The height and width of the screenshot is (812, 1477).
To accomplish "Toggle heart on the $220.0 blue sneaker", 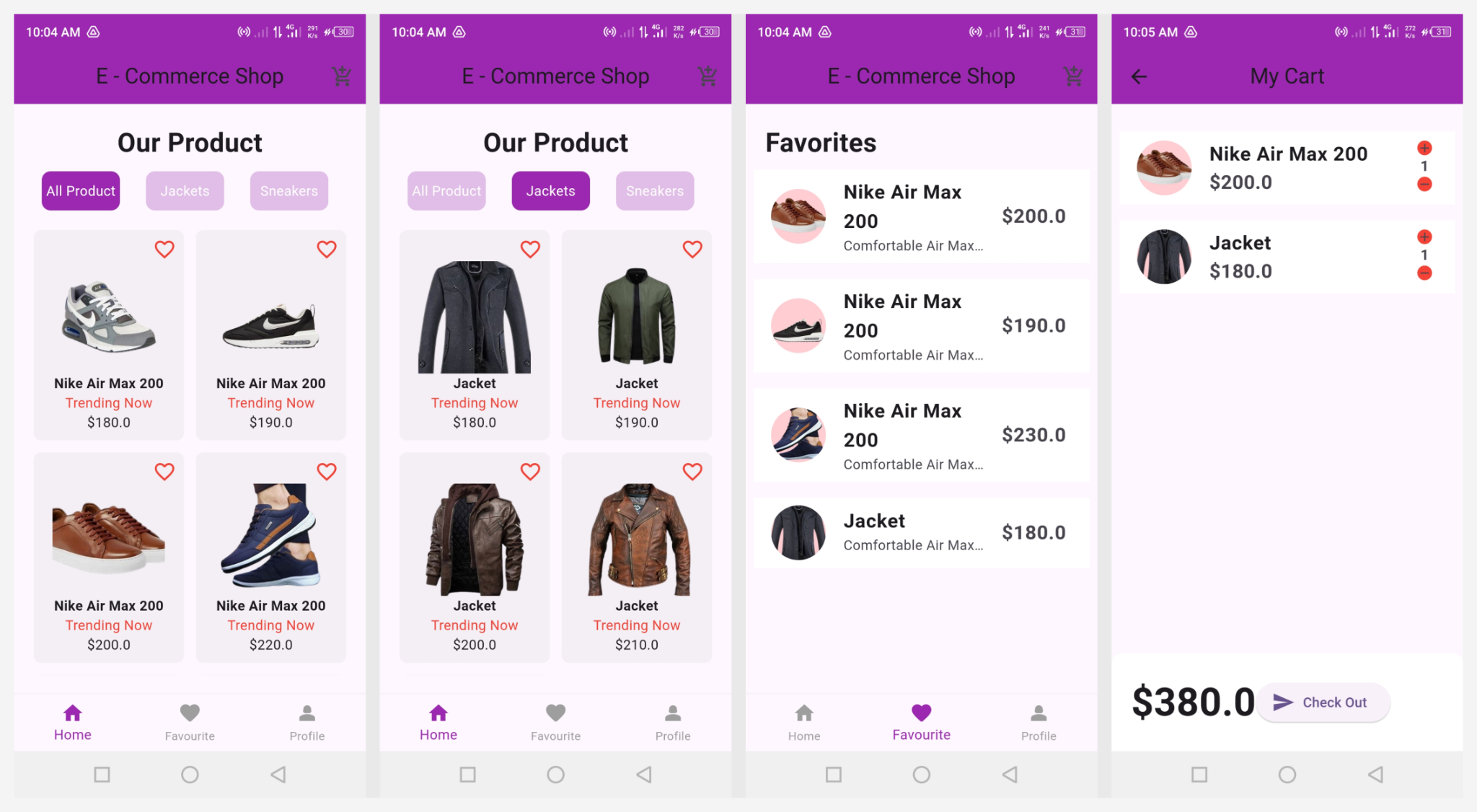I will 327,471.
